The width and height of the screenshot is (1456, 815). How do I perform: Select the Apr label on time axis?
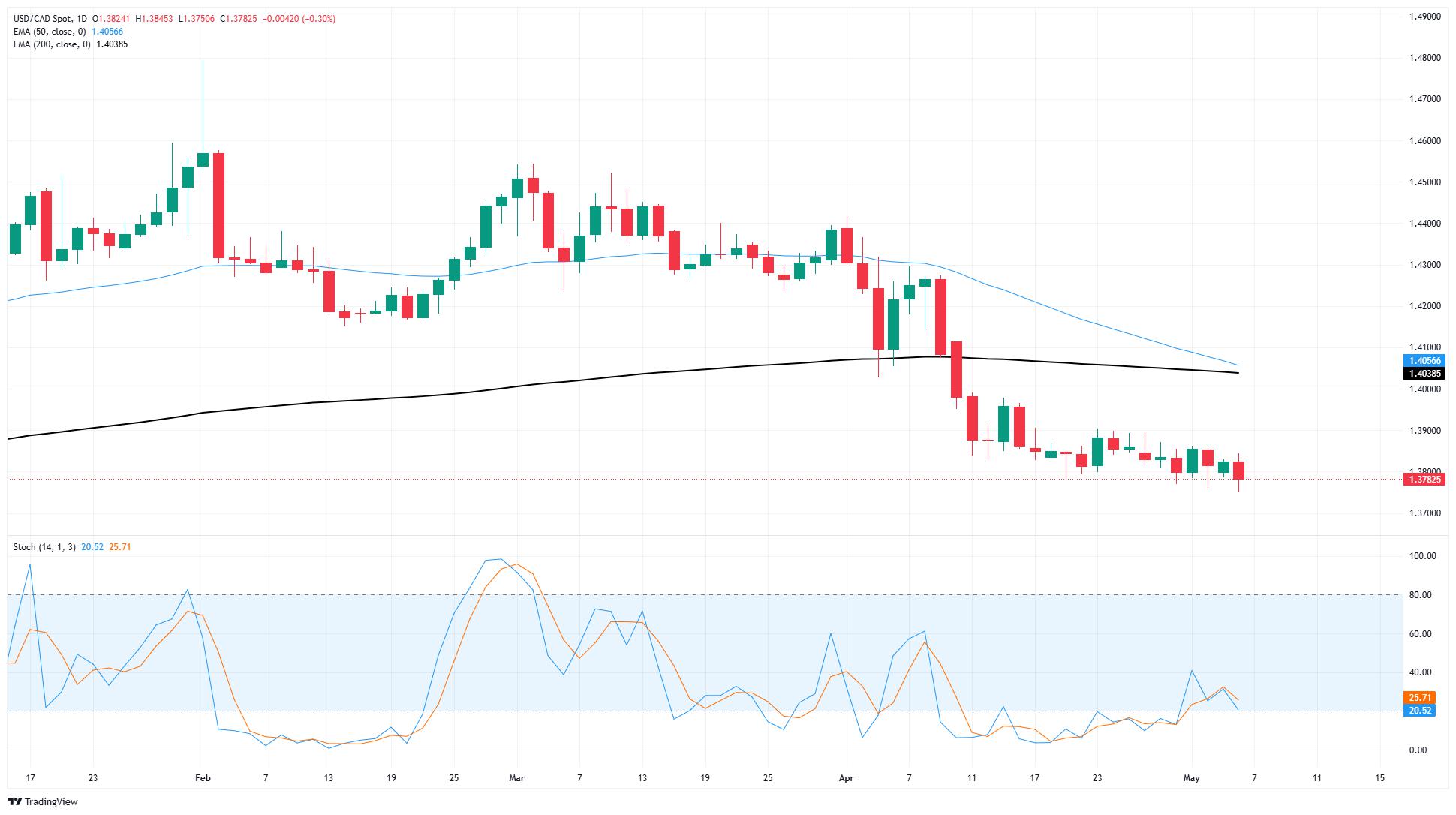(846, 778)
